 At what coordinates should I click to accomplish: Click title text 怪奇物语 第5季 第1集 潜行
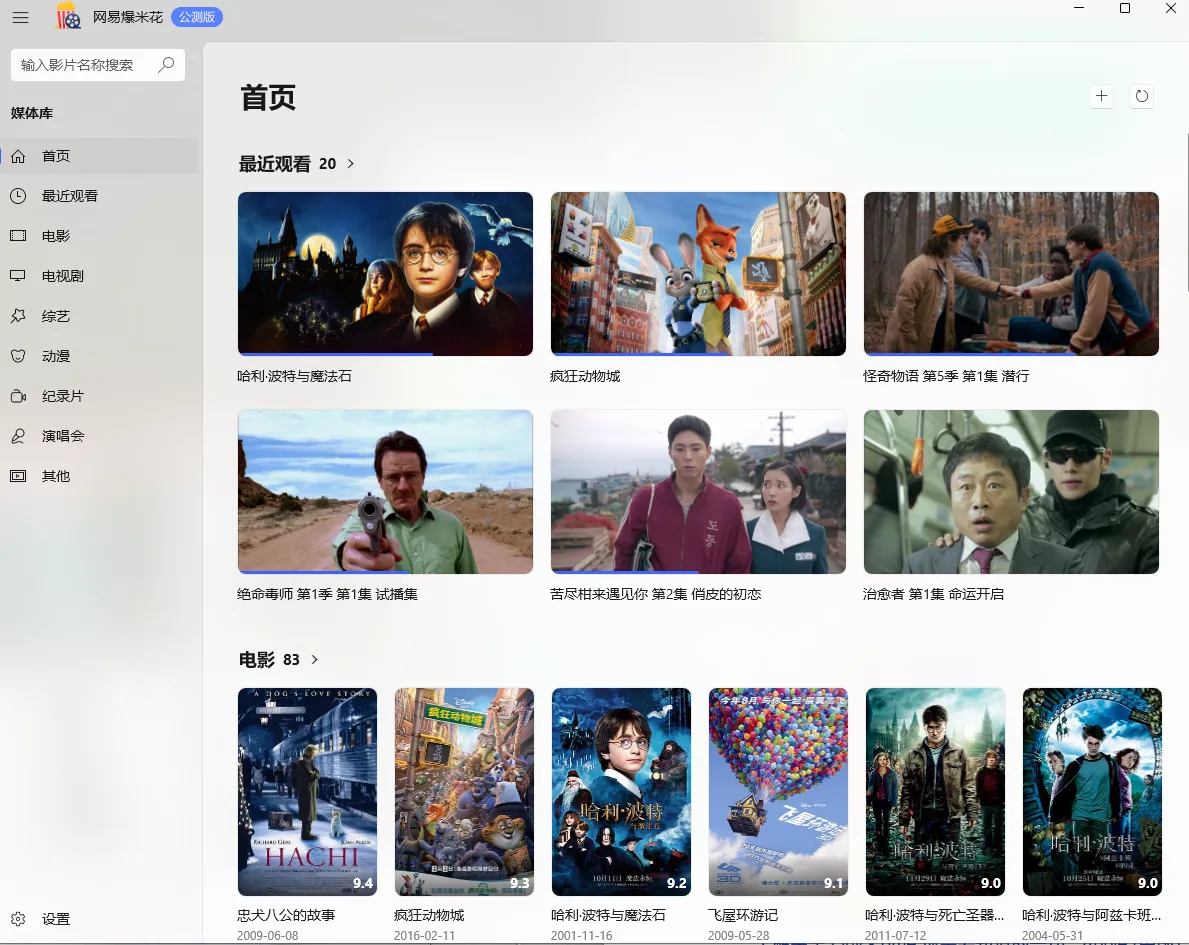(x=946, y=376)
